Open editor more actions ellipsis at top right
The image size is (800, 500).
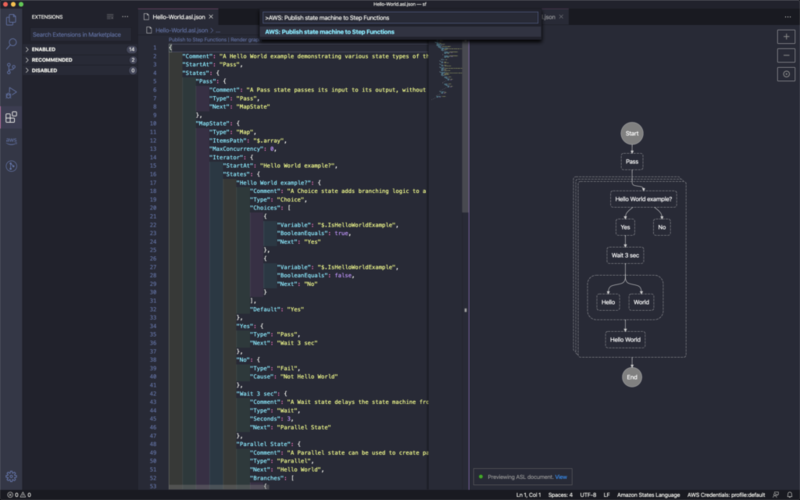coord(788,17)
